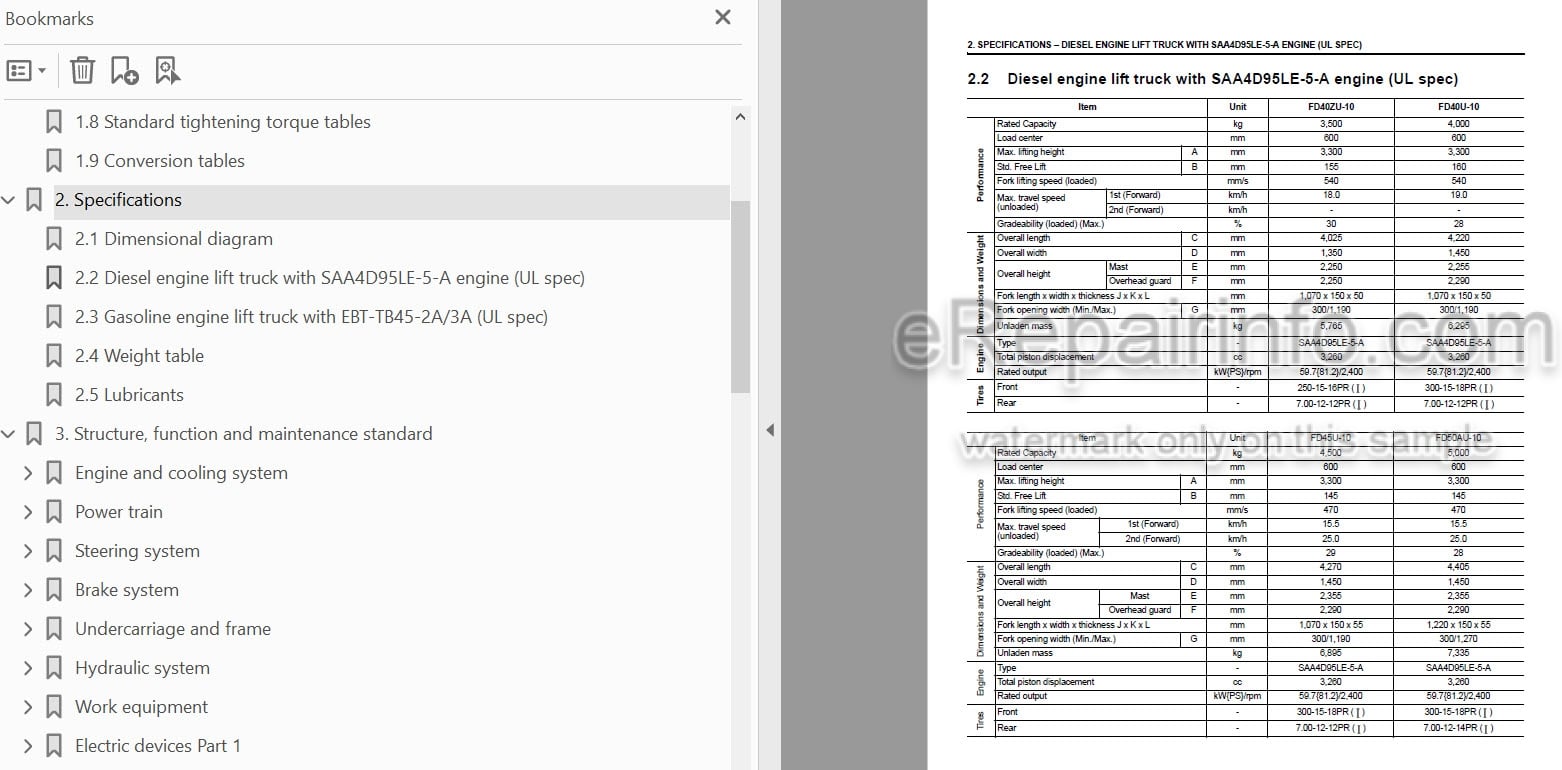Open bookmark 2.1 Dimensional diagram
Image resolution: width=1562 pixels, height=770 pixels.
tap(174, 239)
